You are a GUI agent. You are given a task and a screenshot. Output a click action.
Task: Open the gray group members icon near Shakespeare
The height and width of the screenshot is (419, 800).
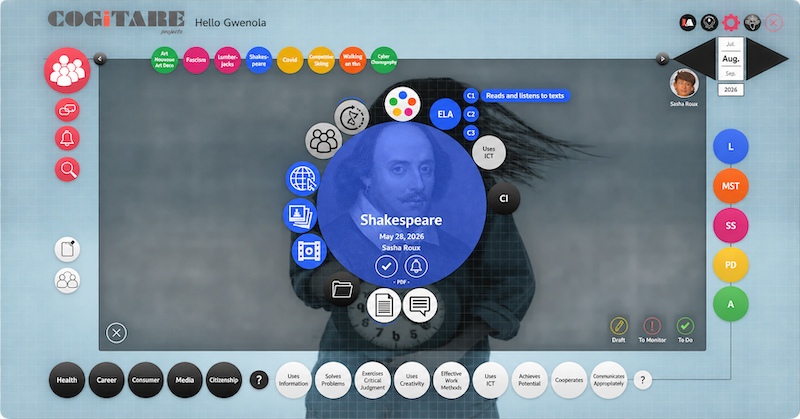tap(323, 140)
